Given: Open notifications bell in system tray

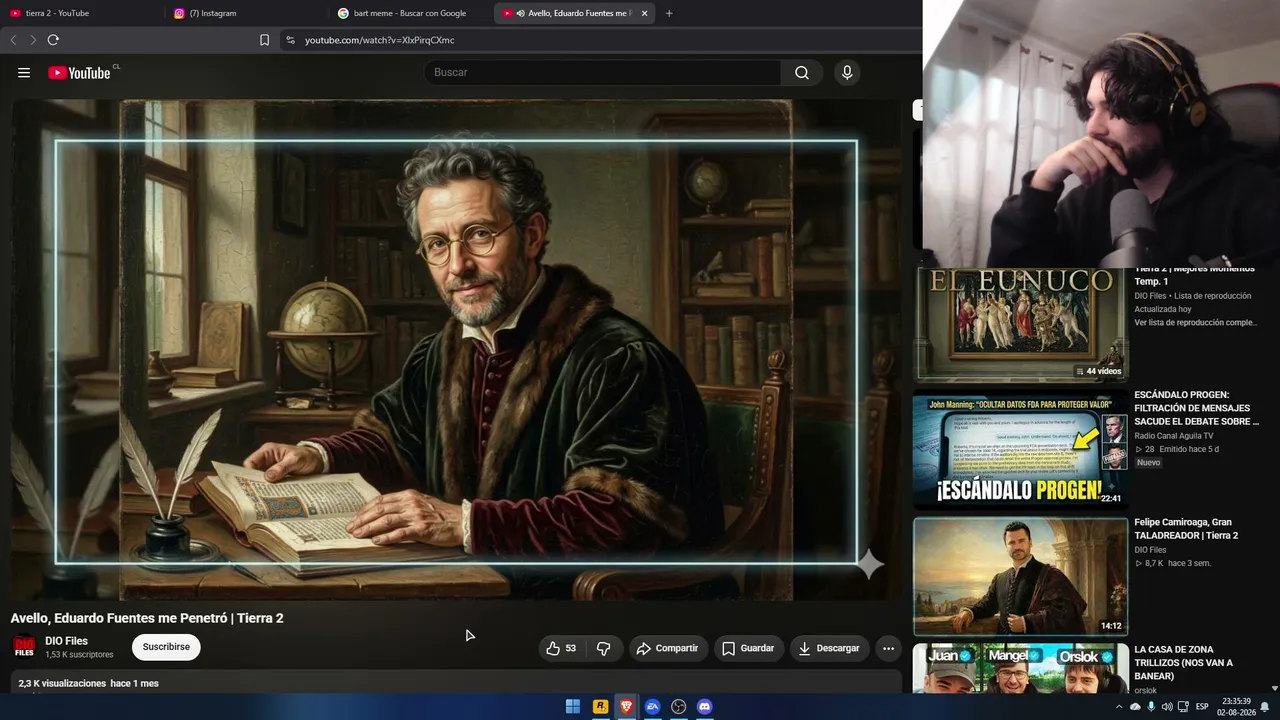Looking at the screenshot, I should coord(1265,707).
